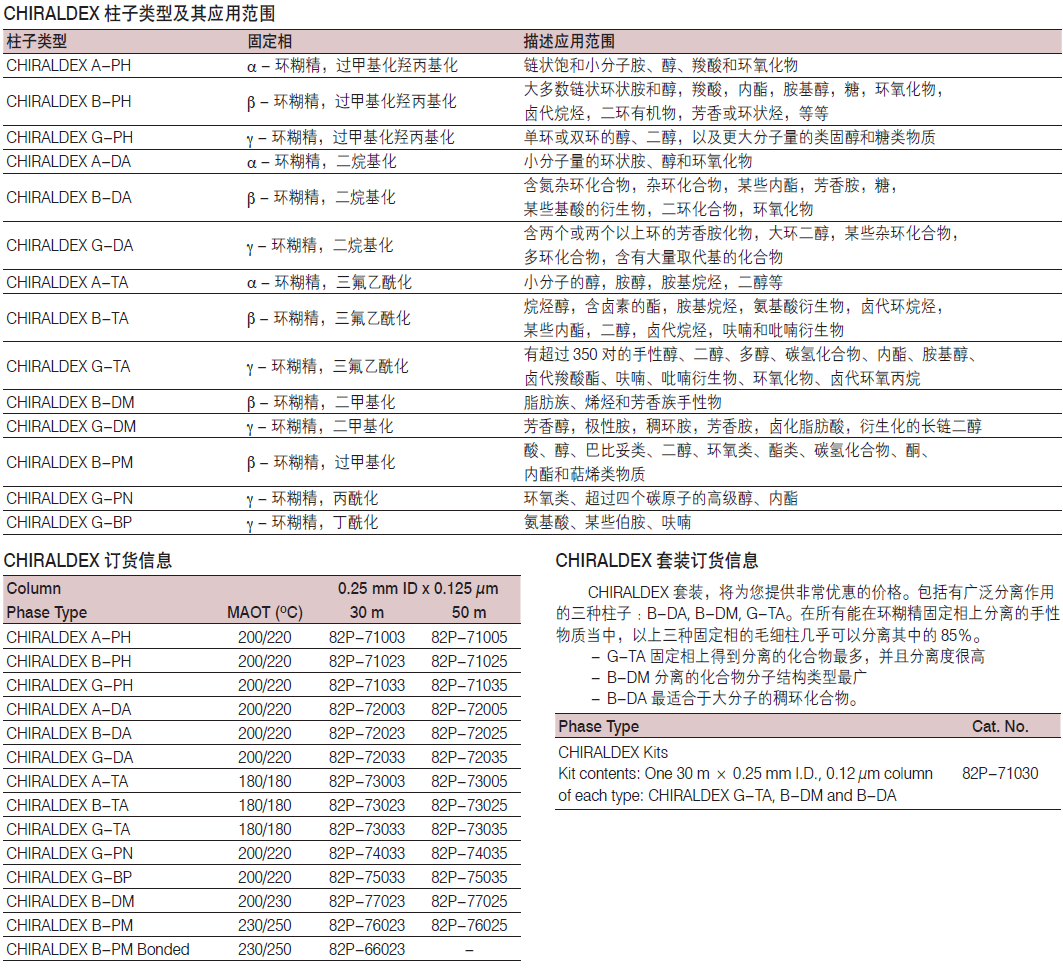Click "CHIRALDEX B–DM" in the application table

pyautogui.click(x=71, y=403)
